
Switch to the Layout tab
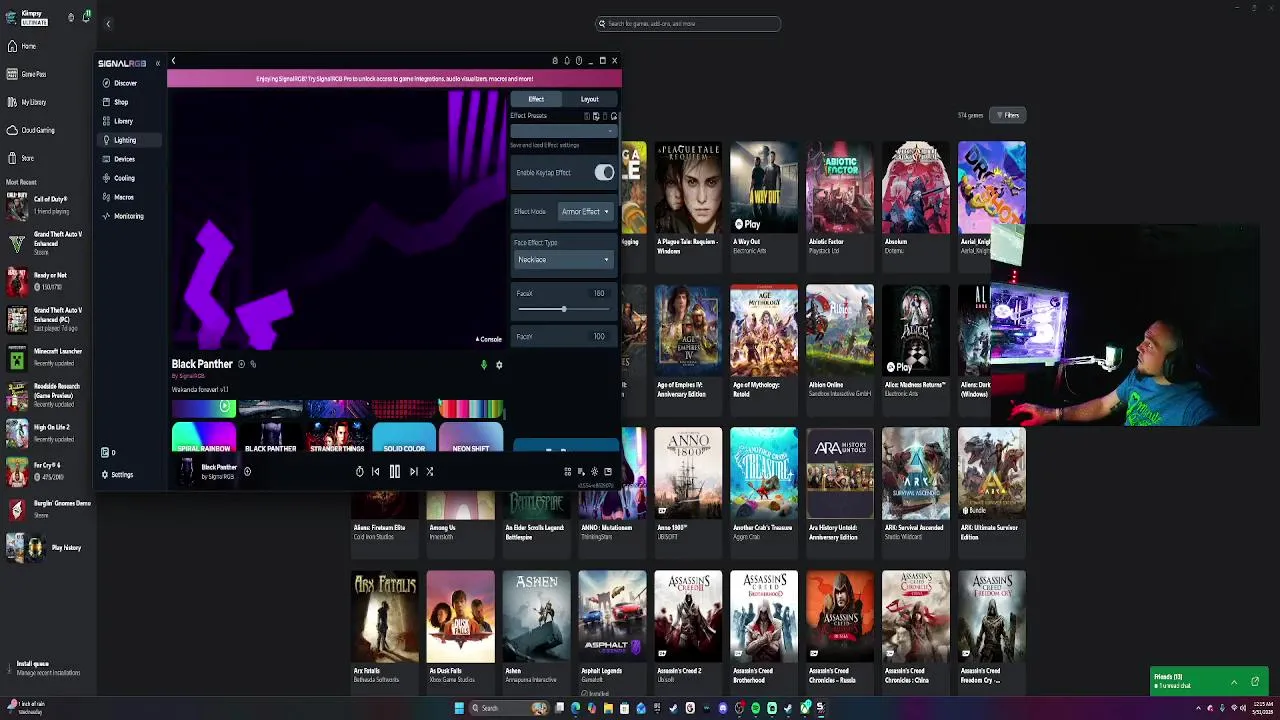point(590,99)
